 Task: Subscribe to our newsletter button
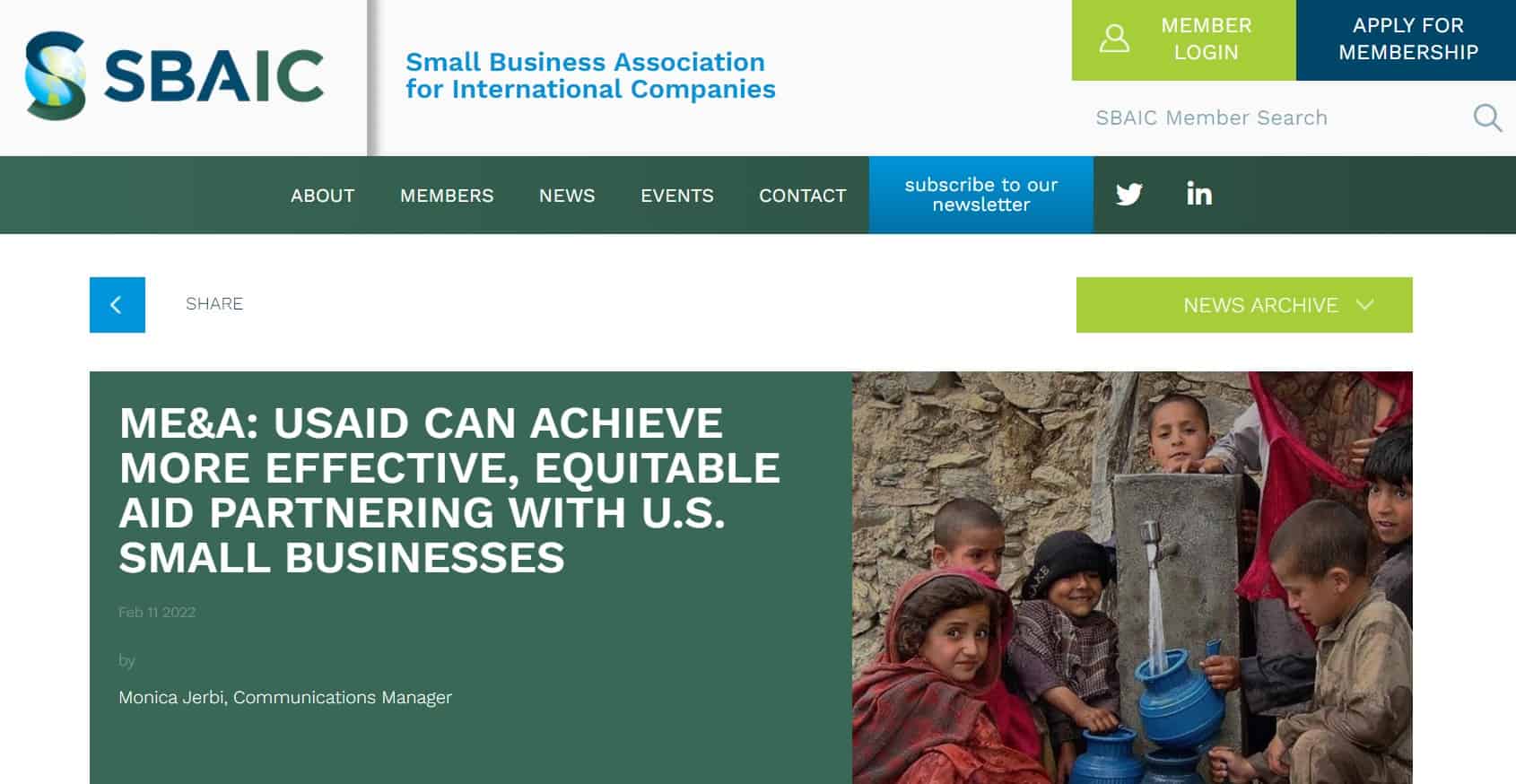click(x=981, y=195)
